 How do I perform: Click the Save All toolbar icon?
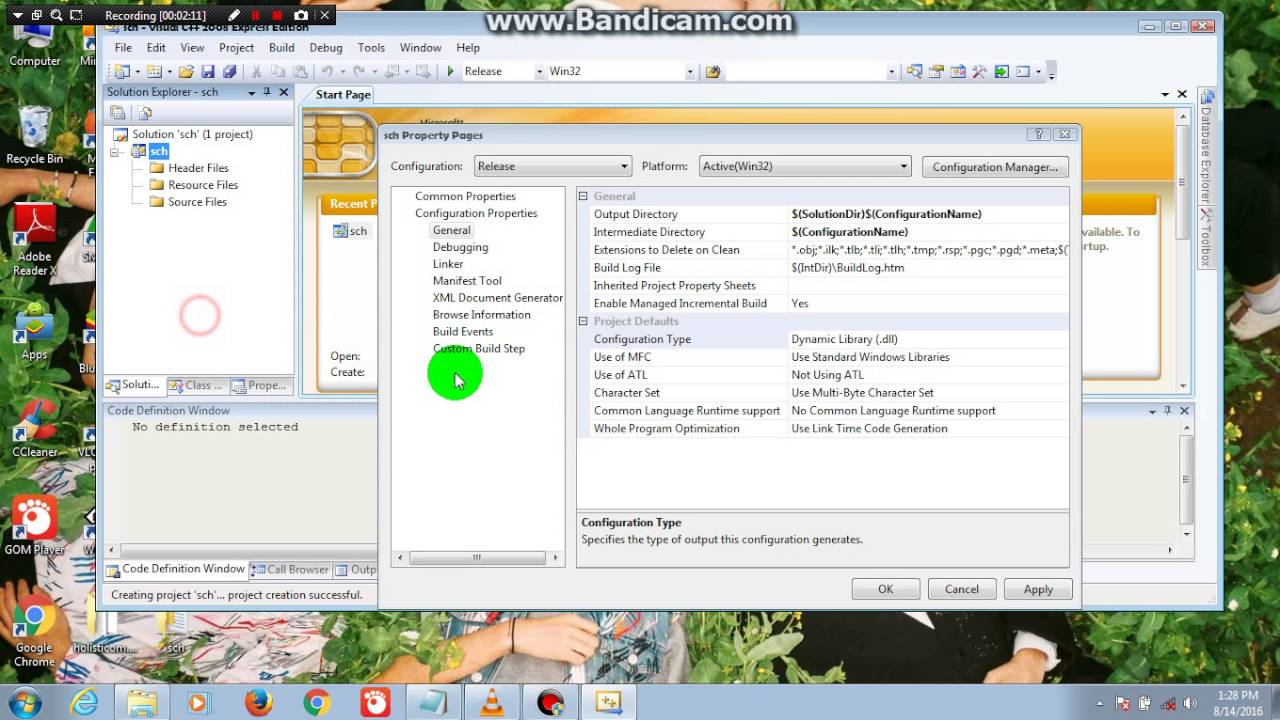click(x=229, y=71)
